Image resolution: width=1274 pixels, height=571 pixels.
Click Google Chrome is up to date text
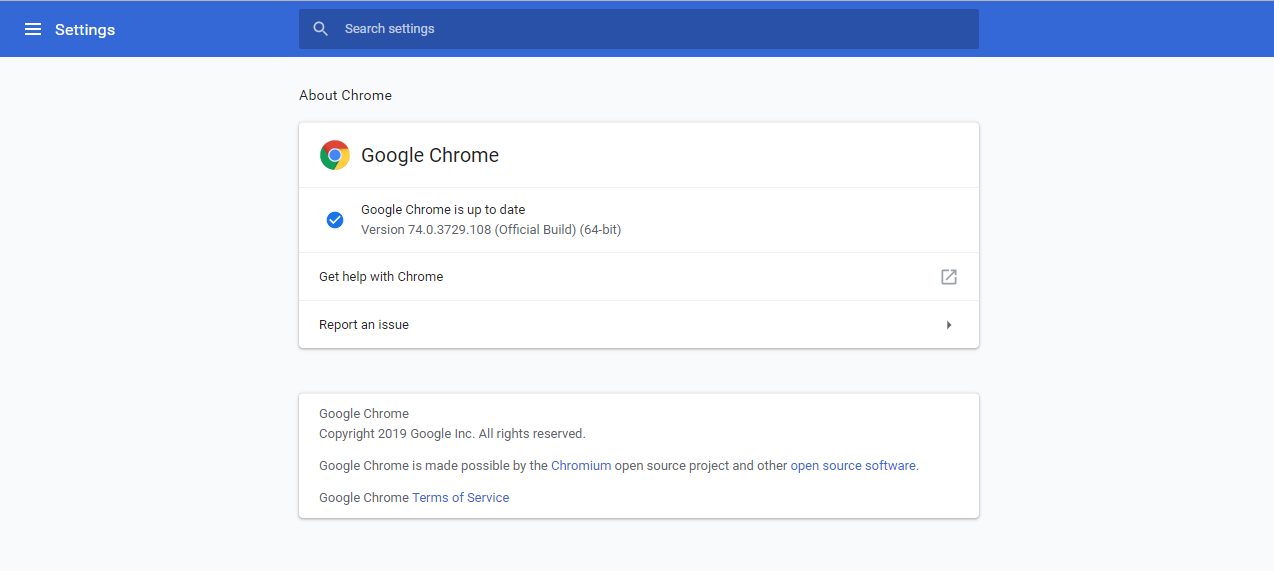tap(443, 210)
